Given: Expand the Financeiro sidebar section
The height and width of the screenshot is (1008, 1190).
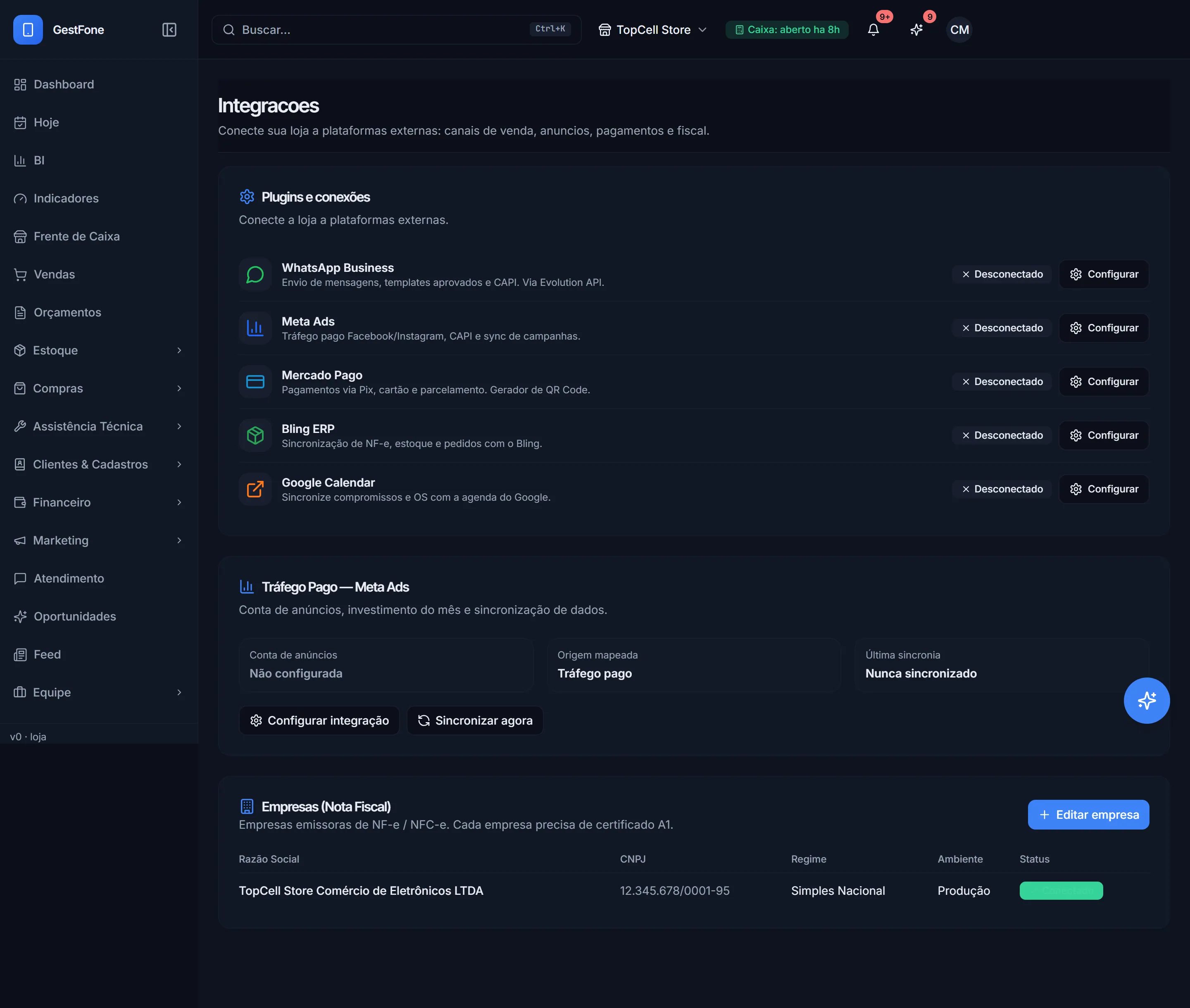Looking at the screenshot, I should pos(100,502).
